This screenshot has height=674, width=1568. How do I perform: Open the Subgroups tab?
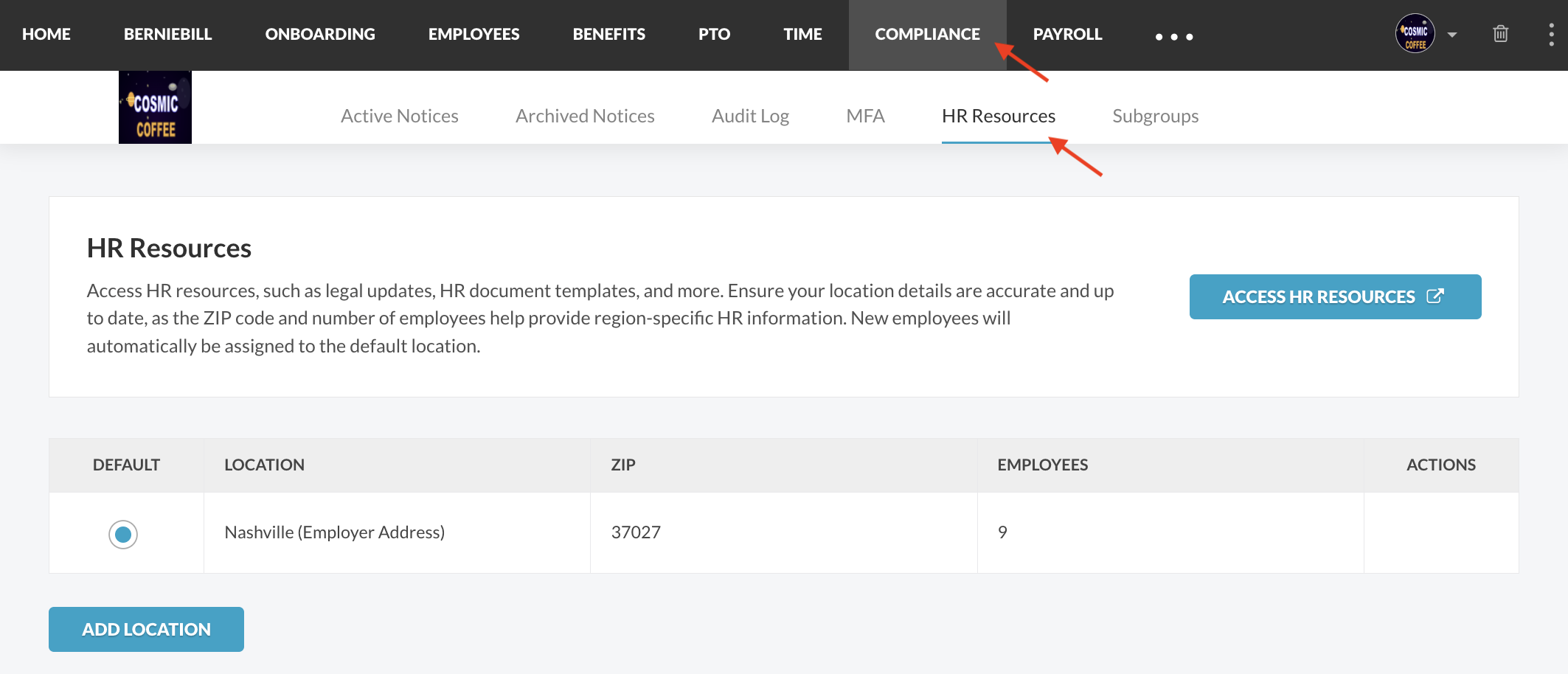coord(1155,116)
